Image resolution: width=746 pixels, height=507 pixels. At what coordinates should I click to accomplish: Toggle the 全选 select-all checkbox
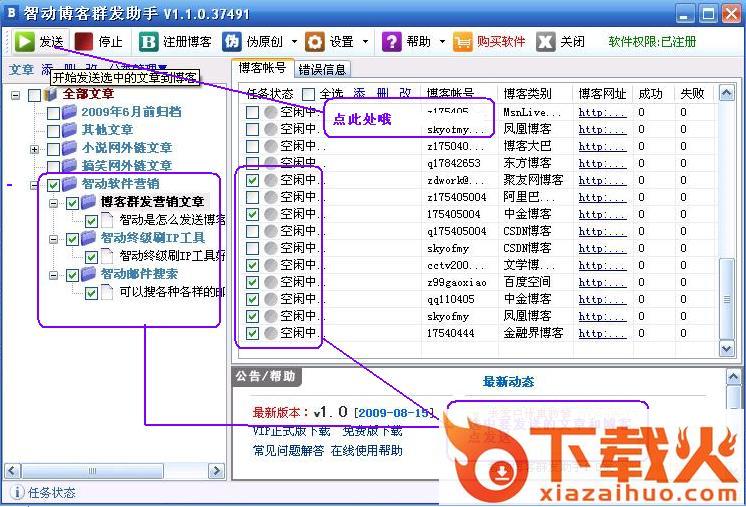[x=309, y=94]
